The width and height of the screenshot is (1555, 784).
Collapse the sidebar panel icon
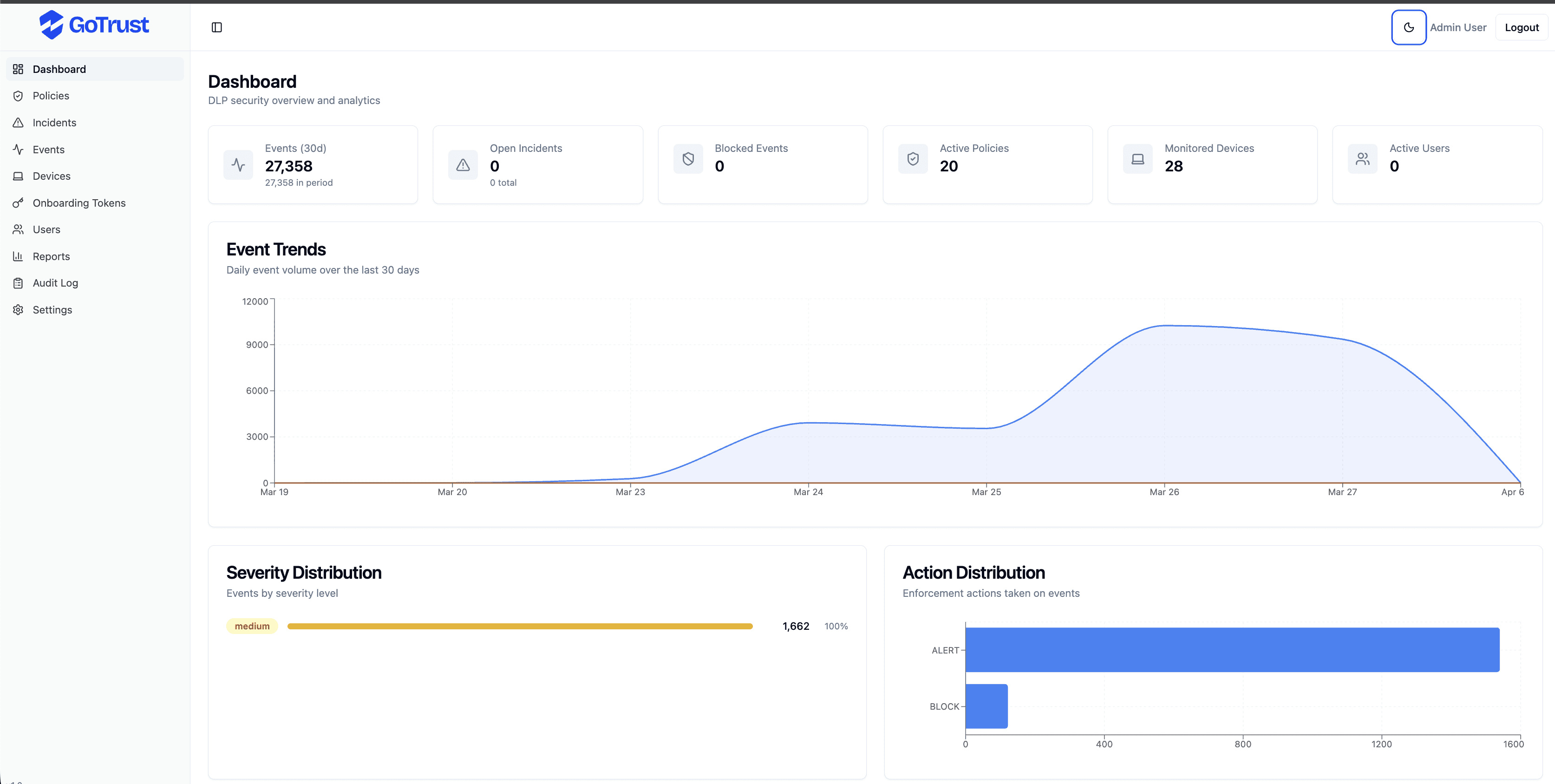(x=217, y=27)
